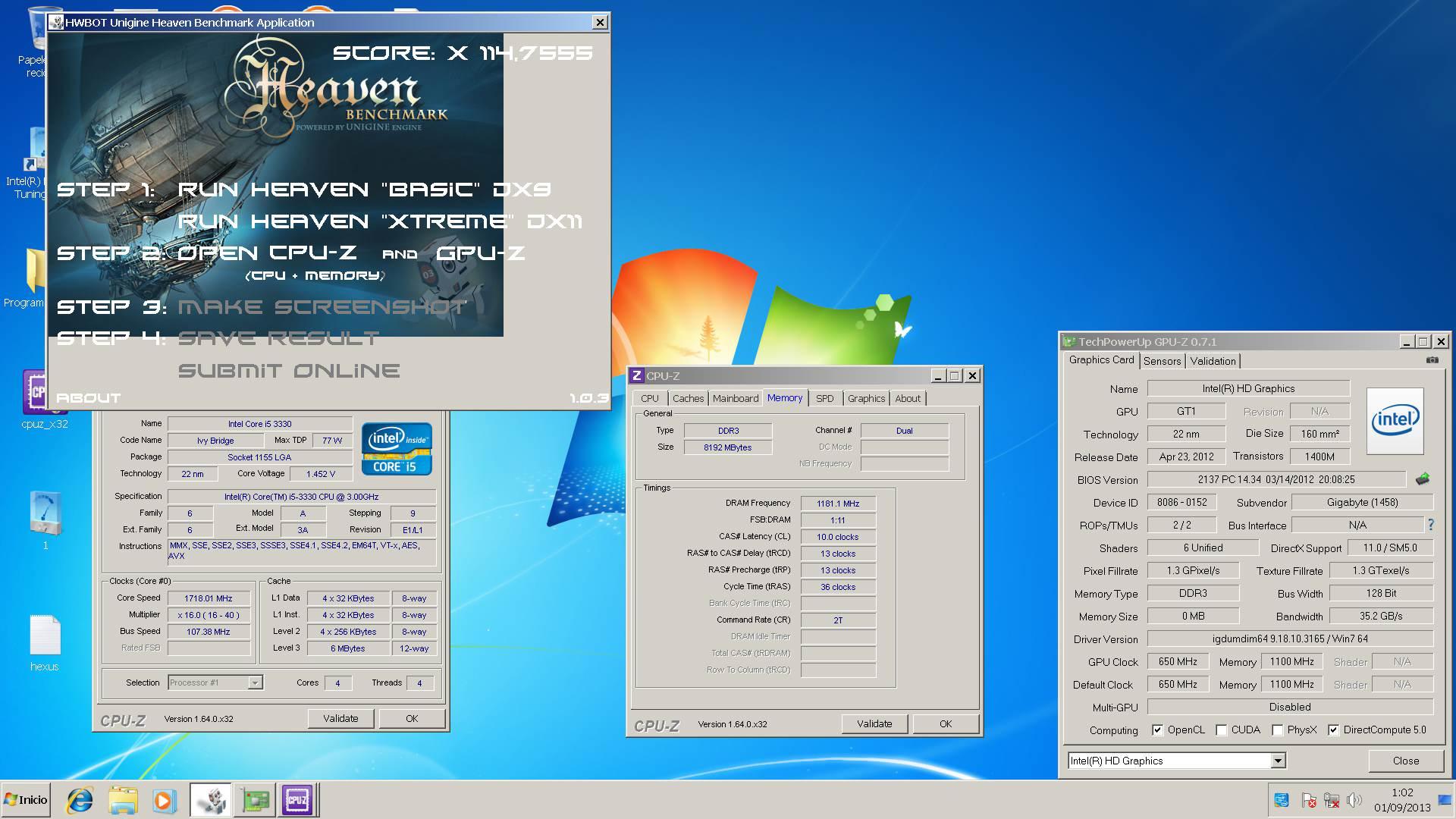Click the DRAM Frequency value 1181.1 MHz

838,503
